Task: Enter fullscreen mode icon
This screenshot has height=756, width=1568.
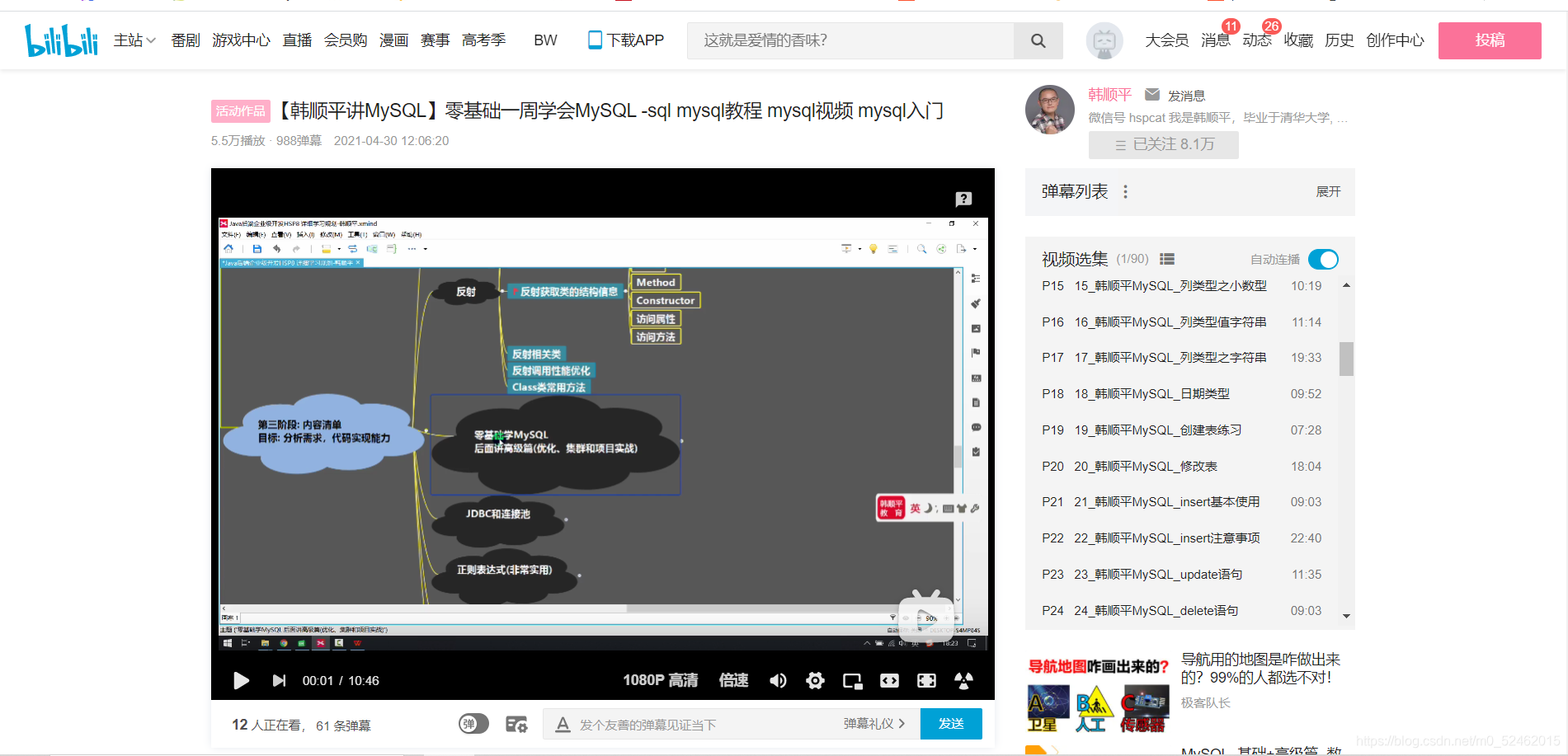Action: click(963, 680)
